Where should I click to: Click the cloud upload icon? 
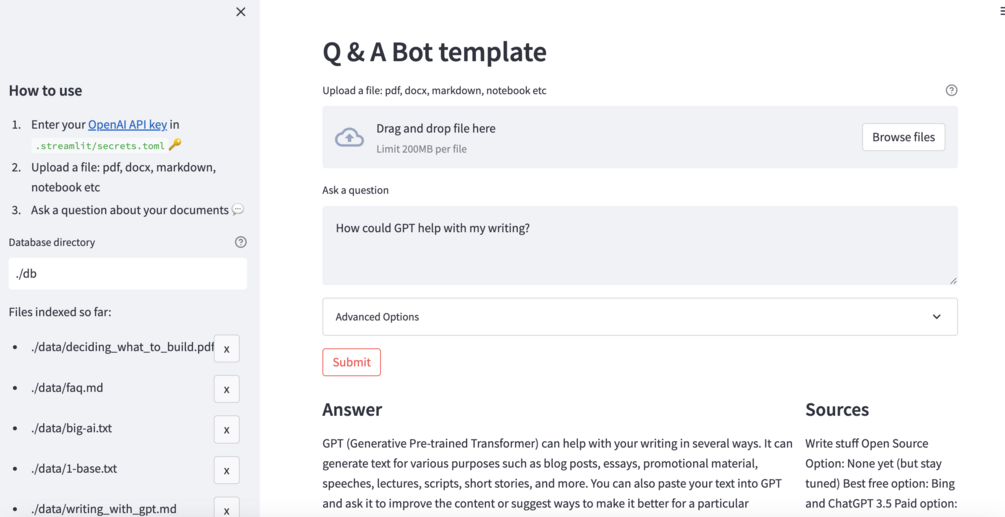[349, 138]
